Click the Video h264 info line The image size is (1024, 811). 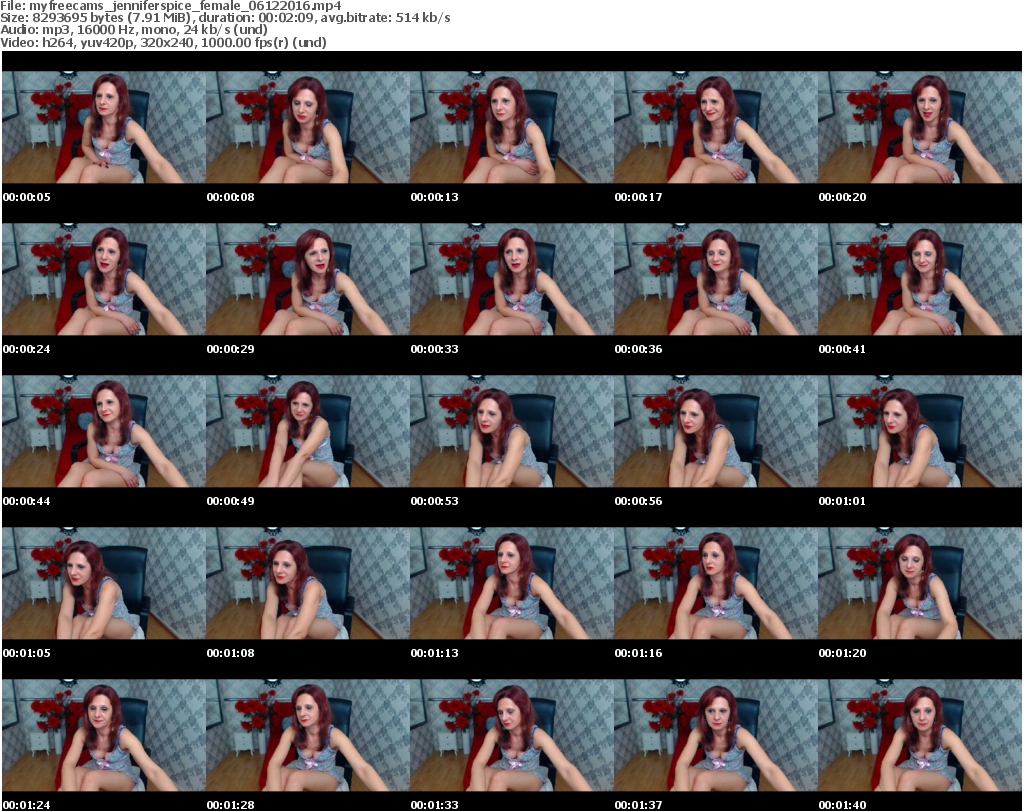click(x=163, y=42)
